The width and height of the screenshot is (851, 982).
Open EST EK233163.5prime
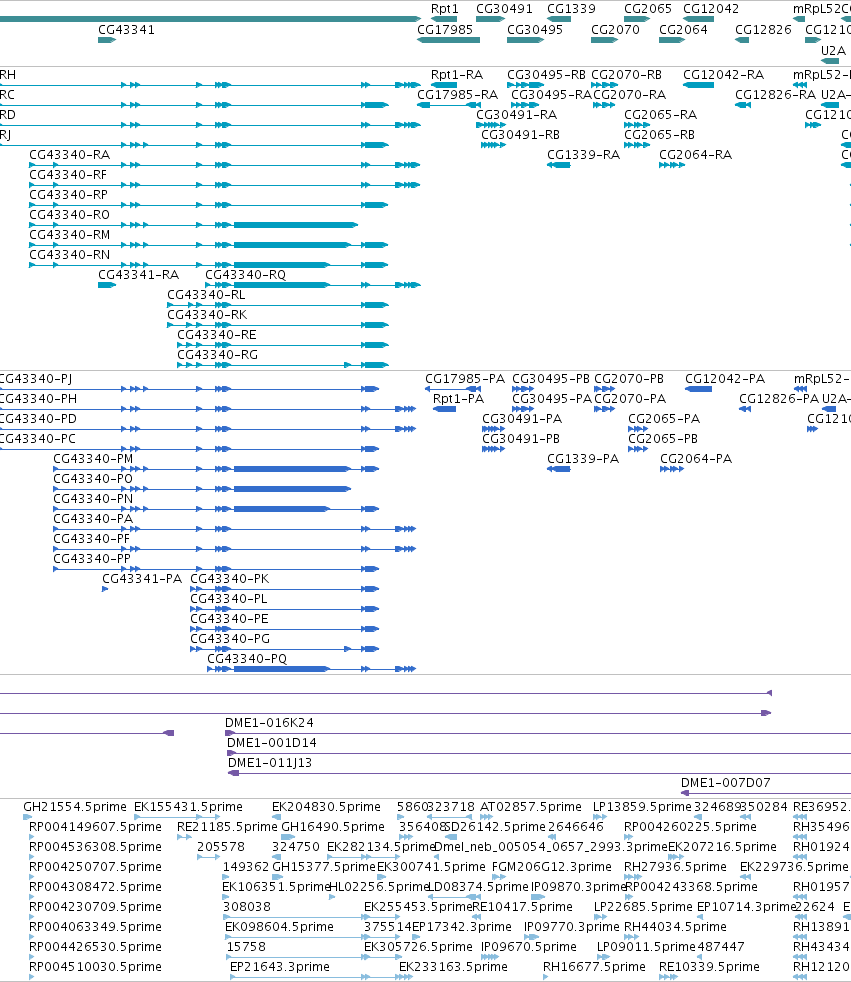[x=453, y=967]
